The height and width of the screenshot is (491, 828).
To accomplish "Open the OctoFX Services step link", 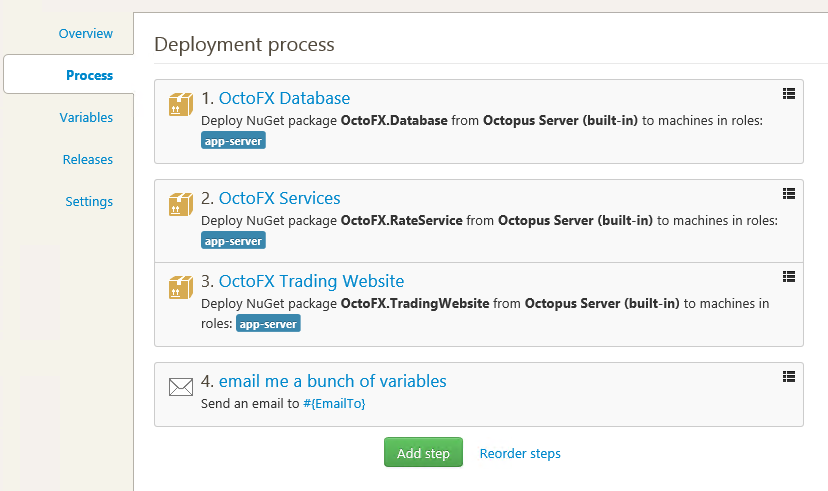I will (x=279, y=198).
